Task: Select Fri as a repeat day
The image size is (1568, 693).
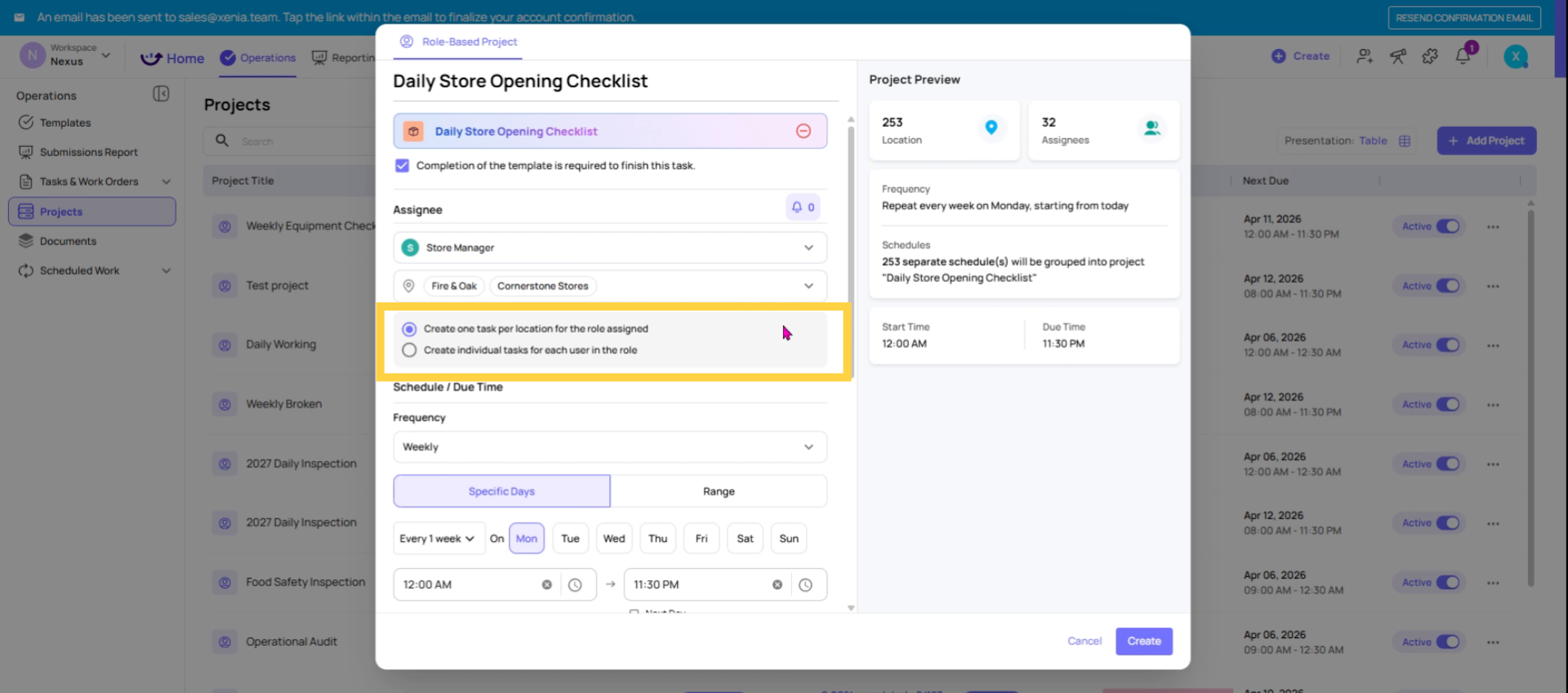Action: click(x=702, y=539)
